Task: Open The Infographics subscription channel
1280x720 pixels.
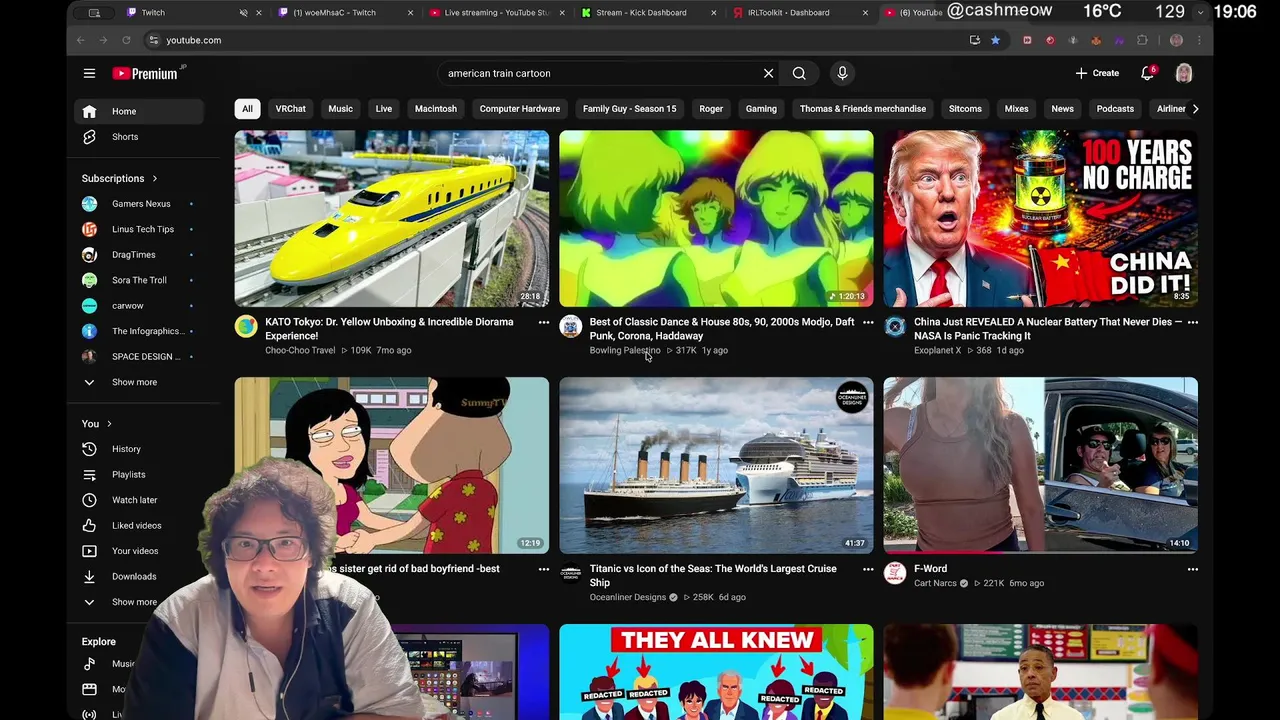Action: pos(139,331)
